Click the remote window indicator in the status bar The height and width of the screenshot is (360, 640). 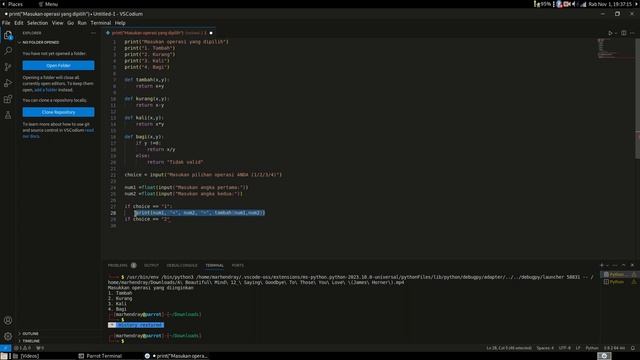click(x=5, y=348)
